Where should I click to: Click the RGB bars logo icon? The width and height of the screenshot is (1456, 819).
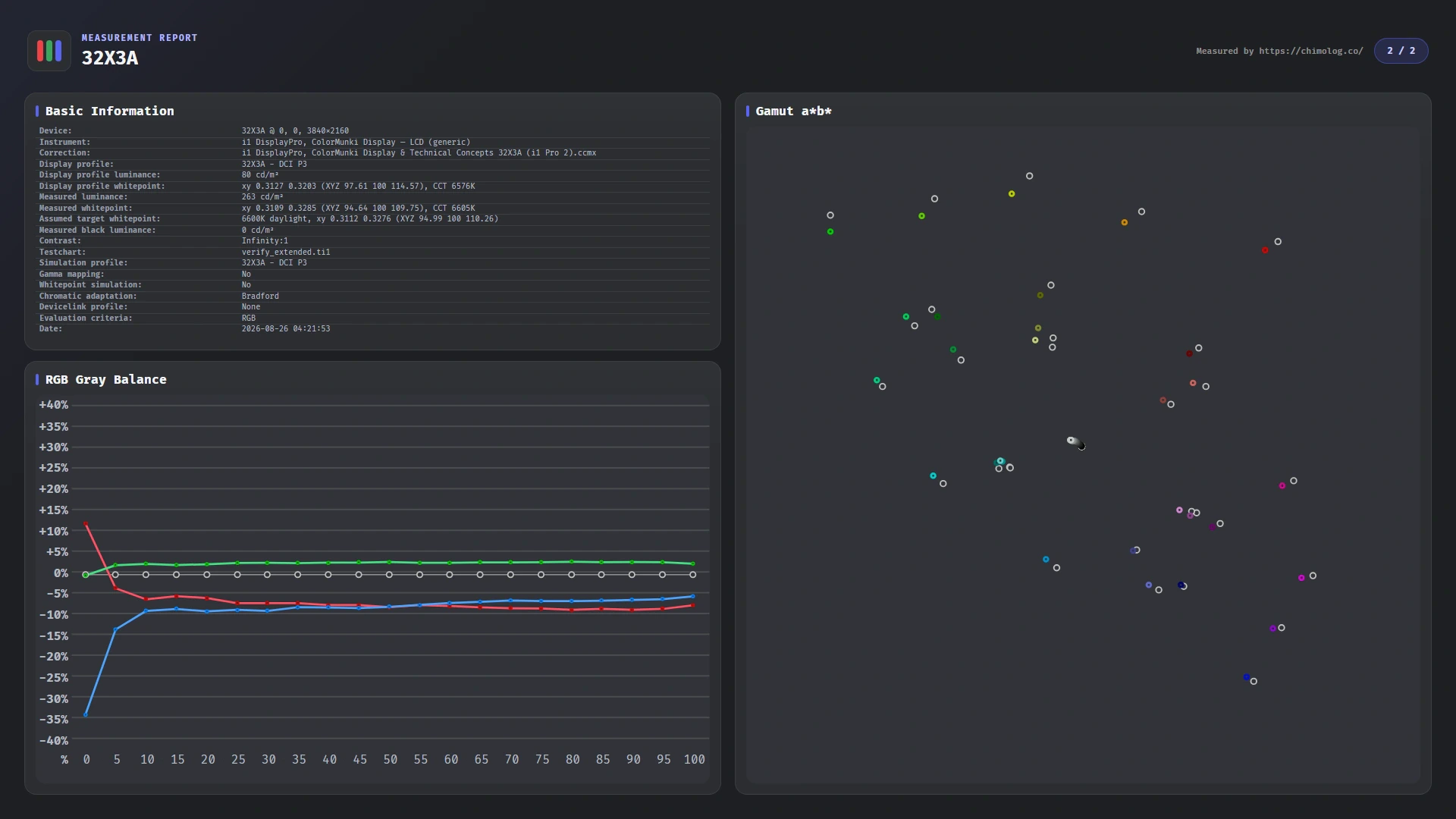[x=49, y=51]
